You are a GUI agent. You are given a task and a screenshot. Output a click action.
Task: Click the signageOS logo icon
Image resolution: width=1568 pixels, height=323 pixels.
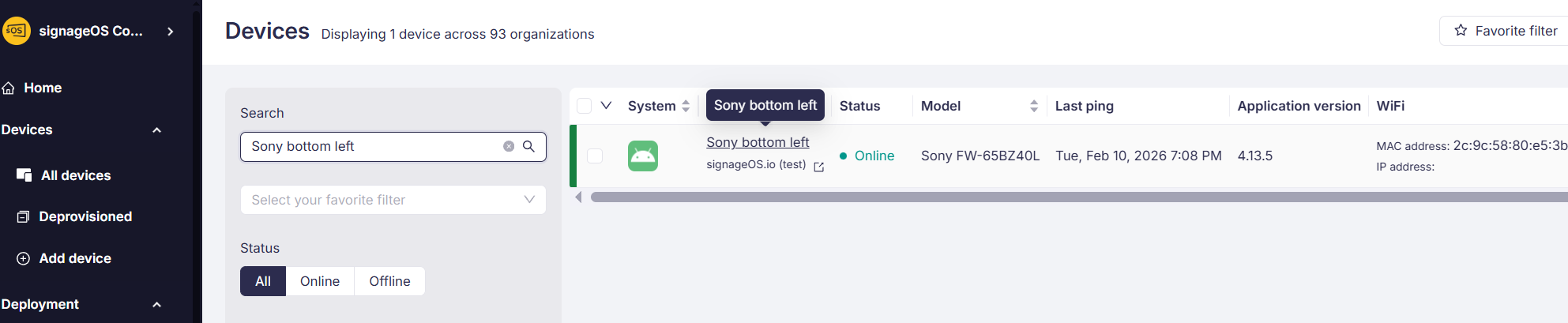point(16,31)
